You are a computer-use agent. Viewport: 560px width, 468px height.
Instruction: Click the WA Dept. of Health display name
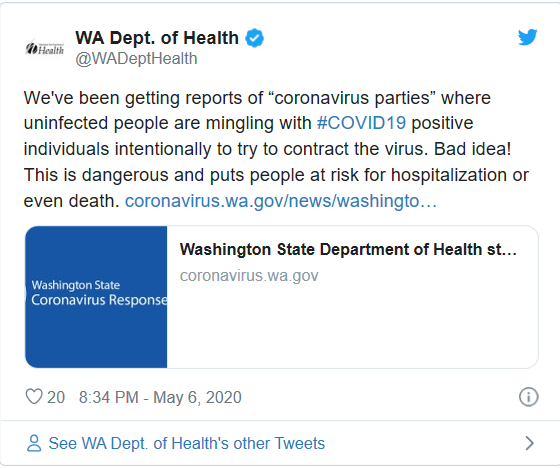(x=157, y=38)
